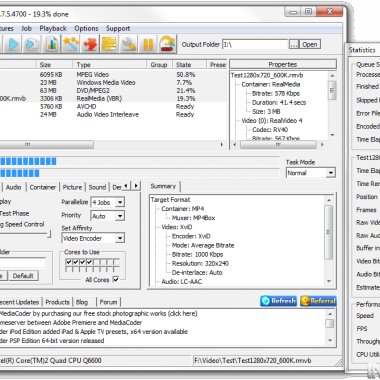
Task: Open settings with the wrench icon
Action: pos(128,44)
